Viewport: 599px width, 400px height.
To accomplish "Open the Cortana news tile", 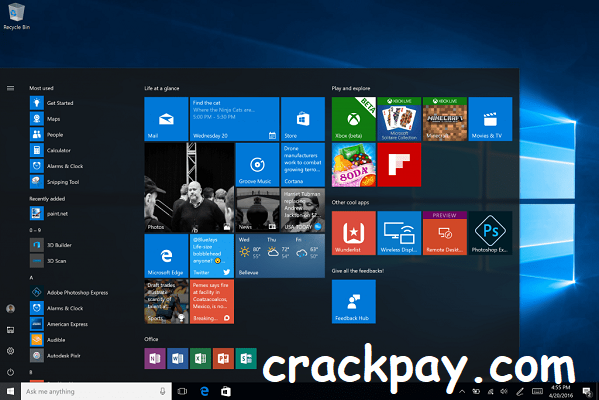I will [x=303, y=165].
